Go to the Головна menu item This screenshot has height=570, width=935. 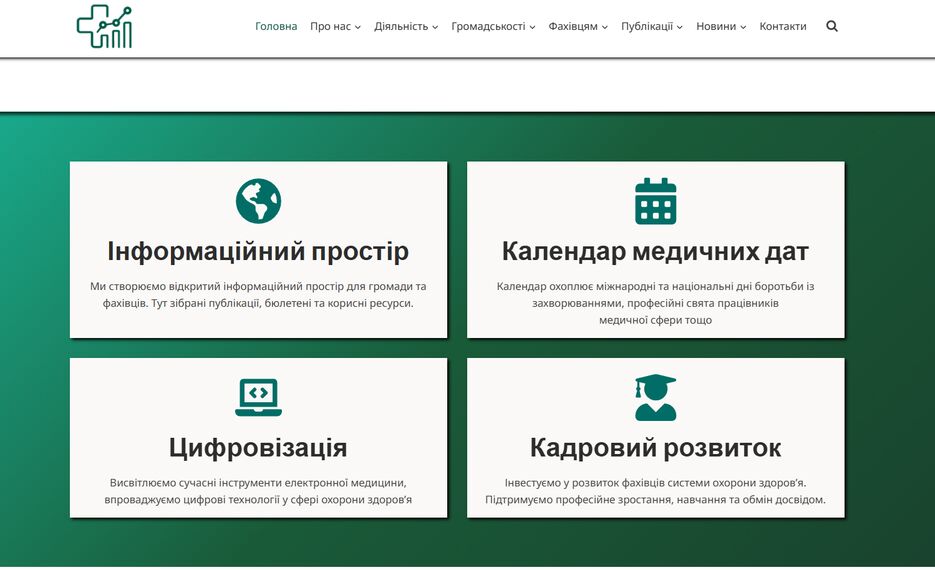click(x=276, y=26)
